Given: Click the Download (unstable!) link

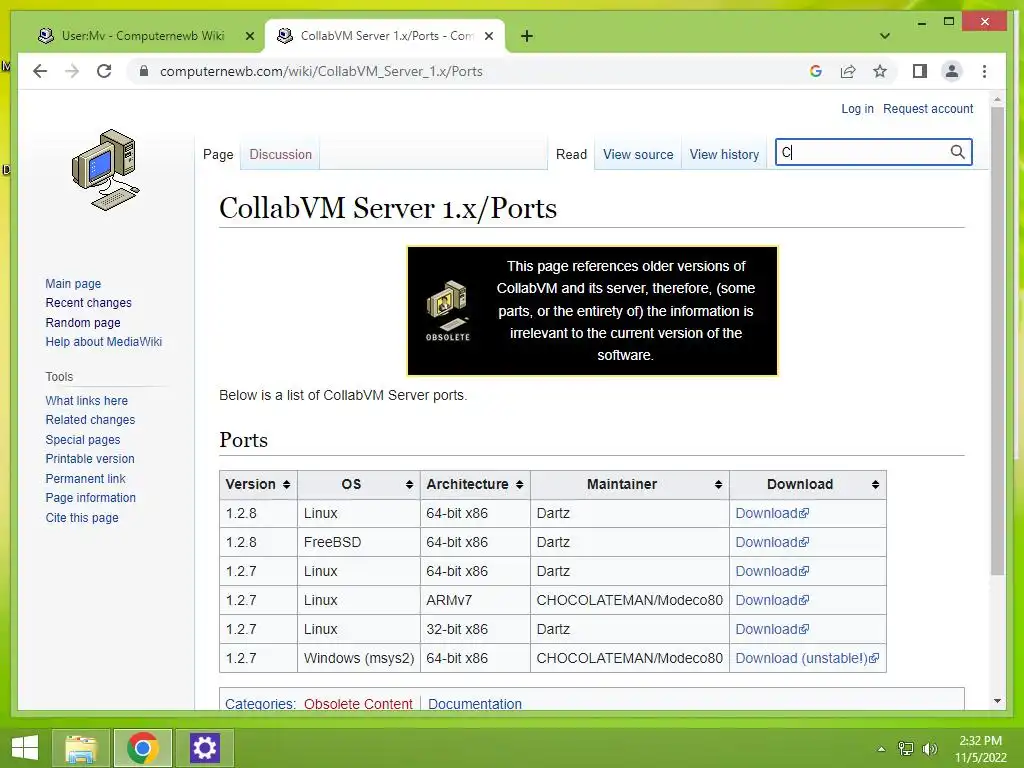Looking at the screenshot, I should [x=807, y=658].
